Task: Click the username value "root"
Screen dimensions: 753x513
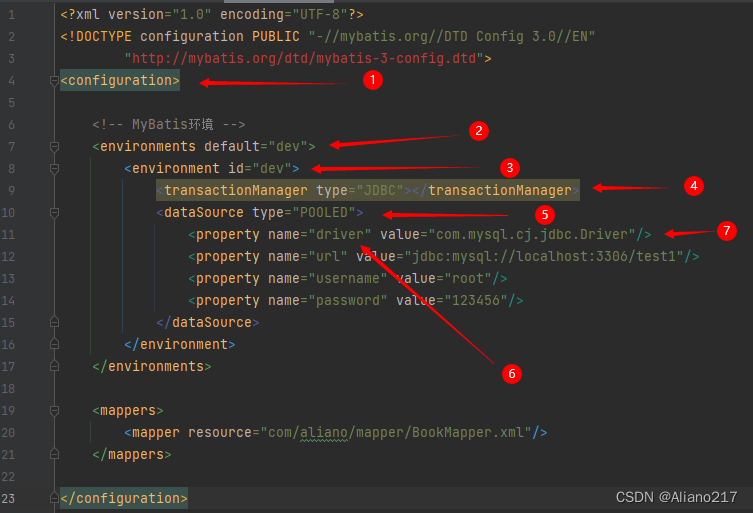Action: 468,279
